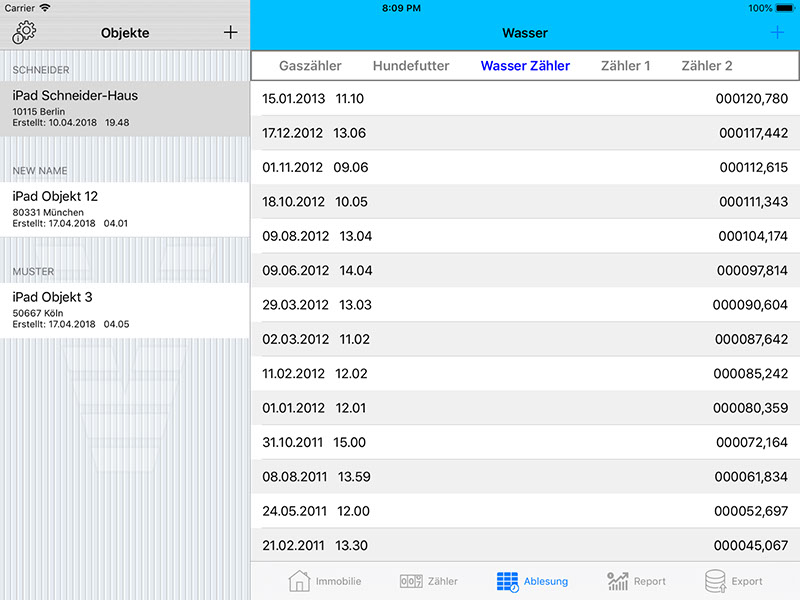800x600 pixels.
Task: Add new object with plus icon
Action: click(x=230, y=32)
